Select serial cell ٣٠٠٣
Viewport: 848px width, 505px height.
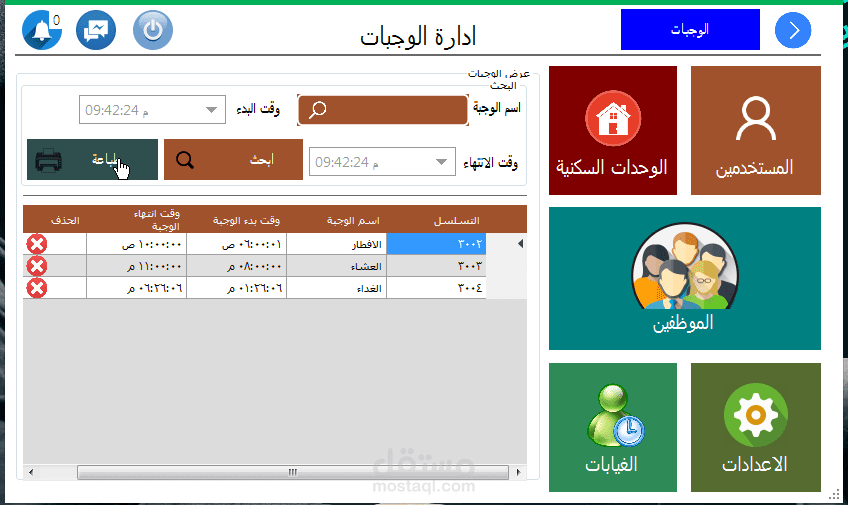[436, 267]
